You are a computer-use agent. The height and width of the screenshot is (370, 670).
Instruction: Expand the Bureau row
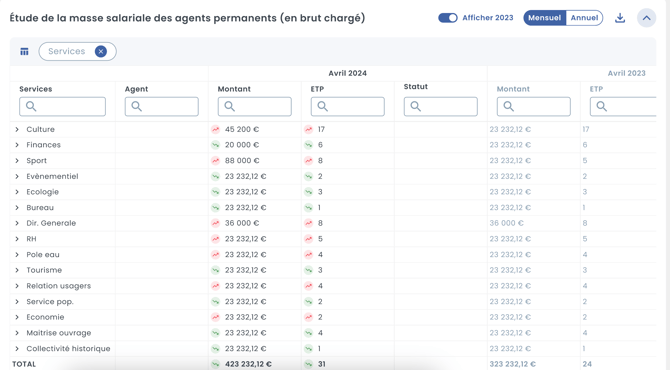coord(17,208)
